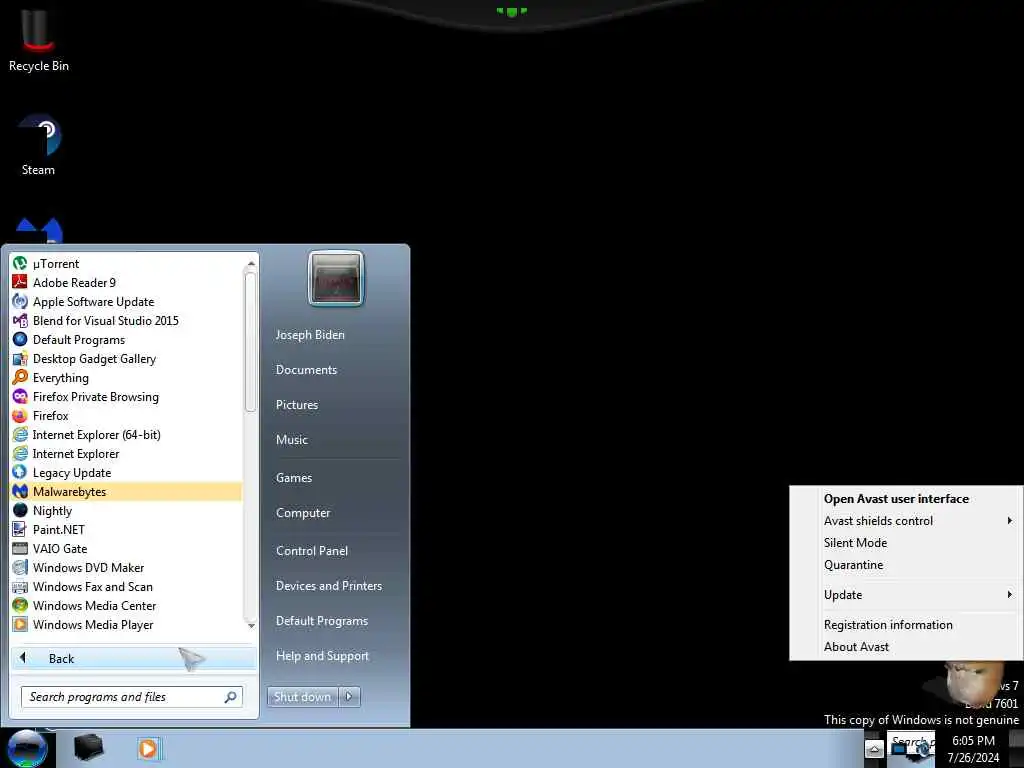This screenshot has width=1024, height=768.
Task: Open Pictures from Start menu
Action: (296, 405)
